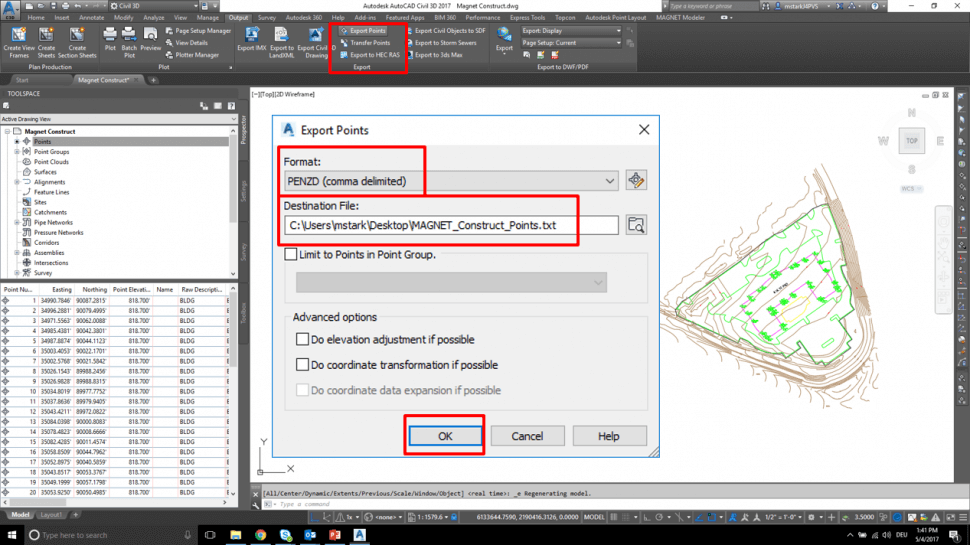Click the browse destination file icon
This screenshot has height=545, width=970.
coord(636,225)
